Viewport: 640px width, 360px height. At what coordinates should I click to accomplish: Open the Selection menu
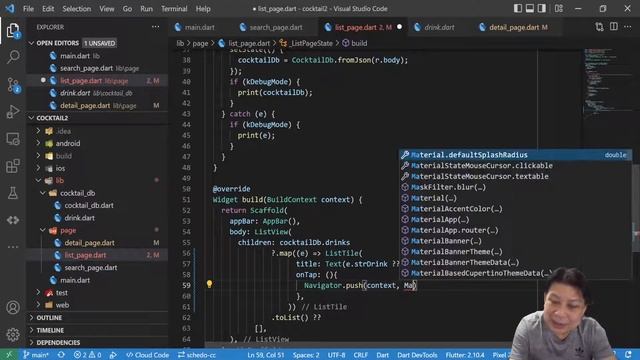77,9
